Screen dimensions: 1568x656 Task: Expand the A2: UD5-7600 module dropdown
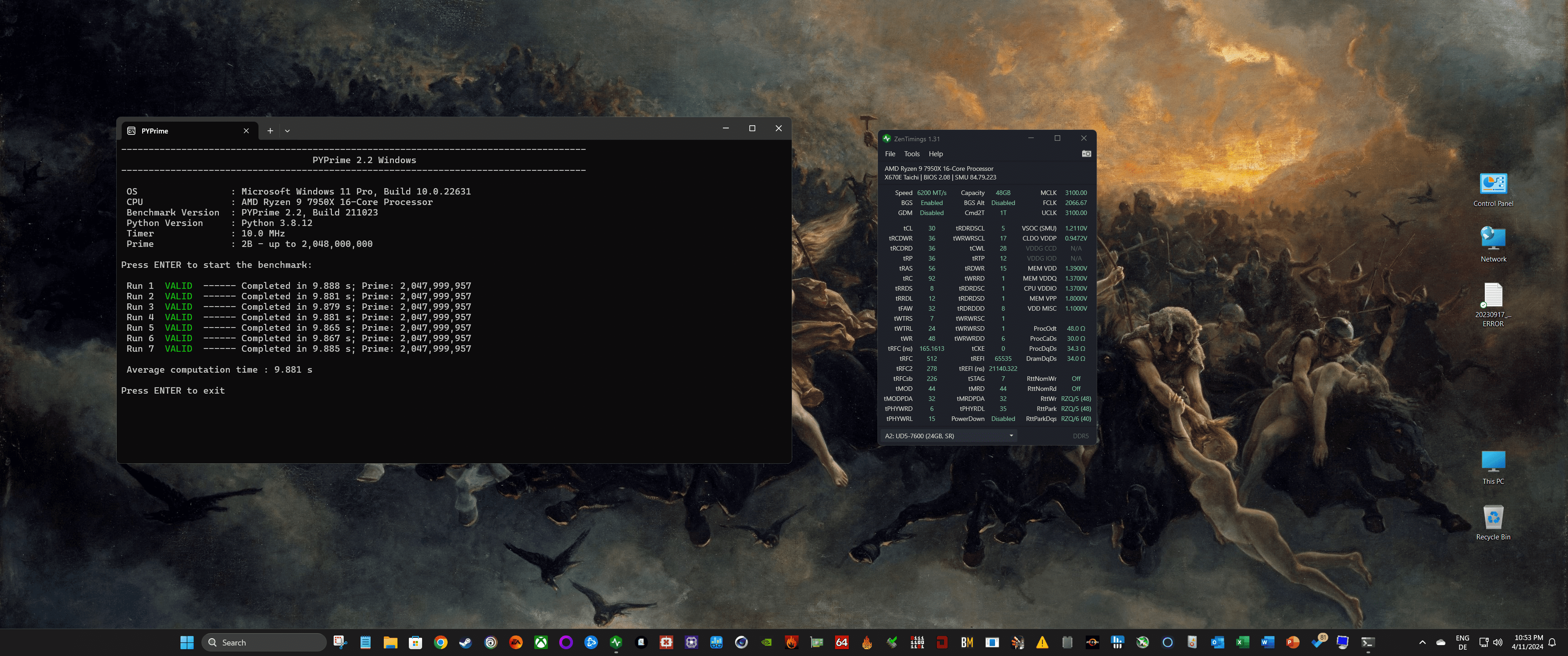point(949,436)
